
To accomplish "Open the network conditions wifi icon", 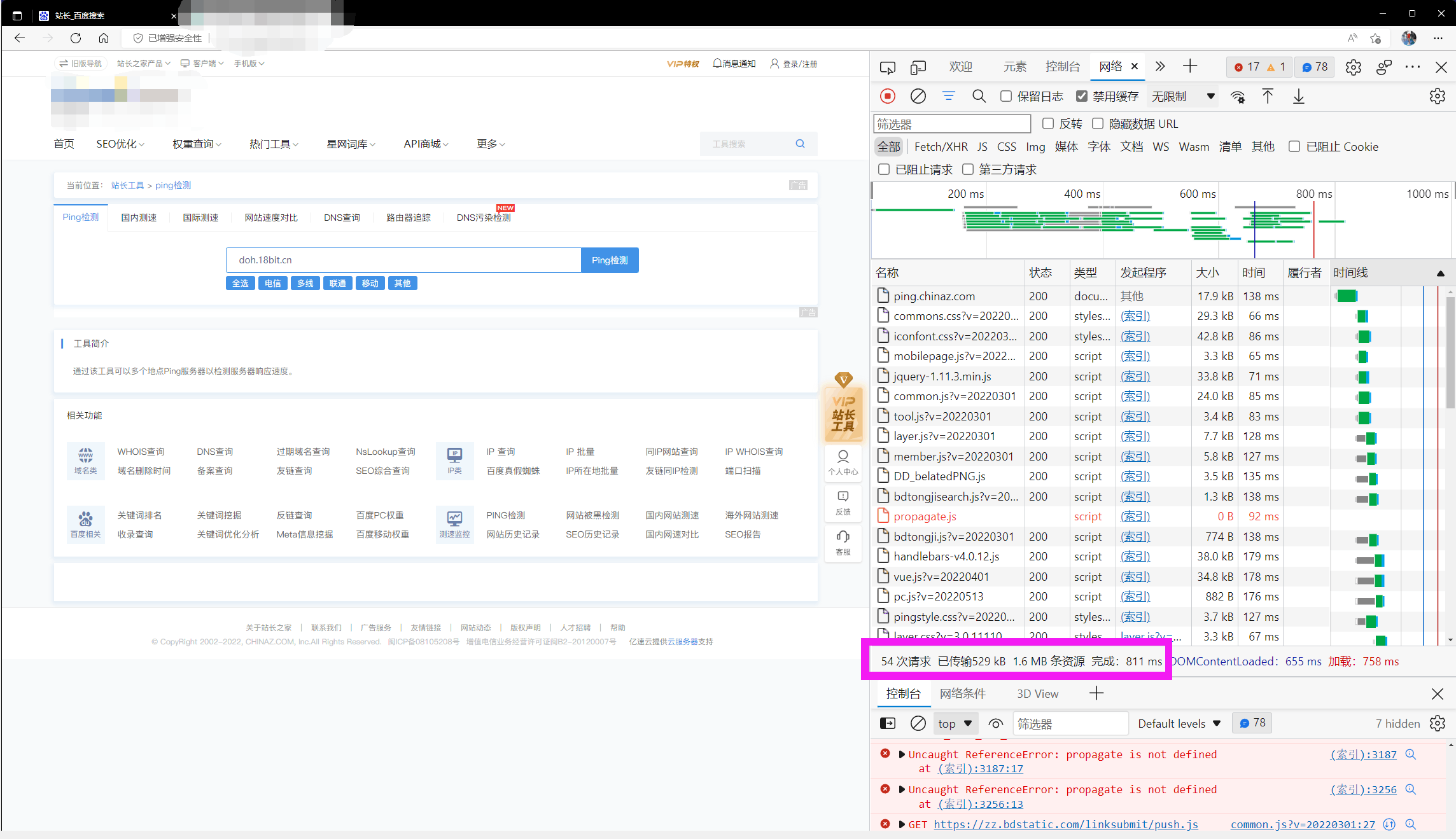I will (x=1238, y=97).
